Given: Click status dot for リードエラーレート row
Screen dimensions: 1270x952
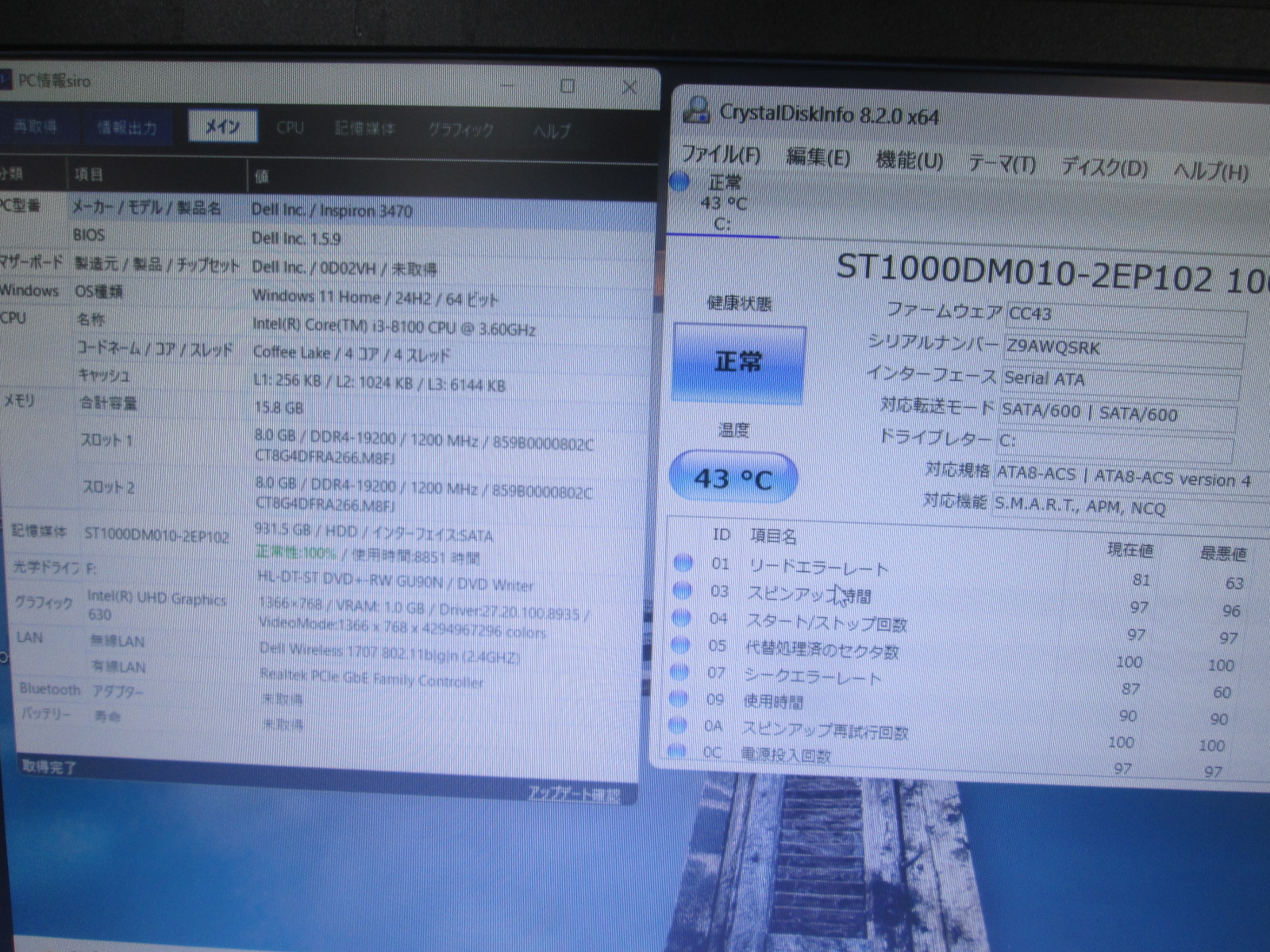Looking at the screenshot, I should [x=683, y=562].
